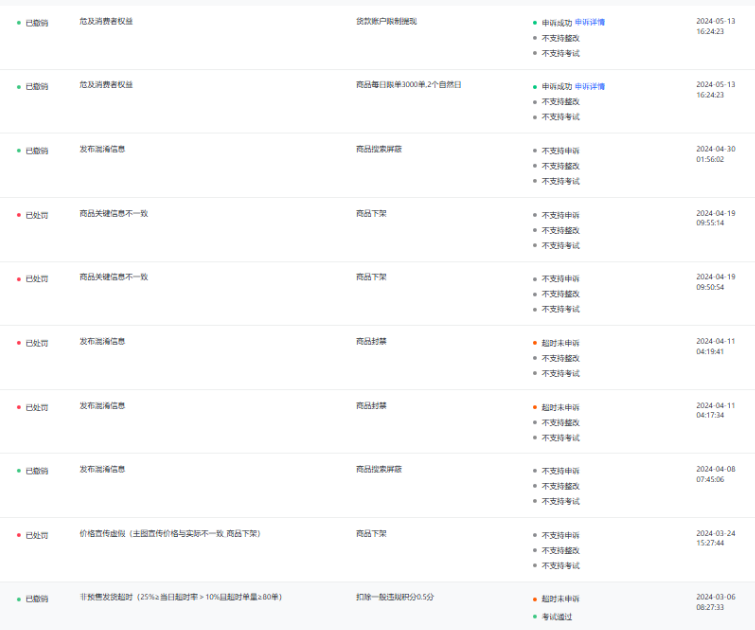Select the 2024-04-11 04:19:41 timestamp
Viewport: 755px width, 630px height.
pyautogui.click(x=715, y=345)
